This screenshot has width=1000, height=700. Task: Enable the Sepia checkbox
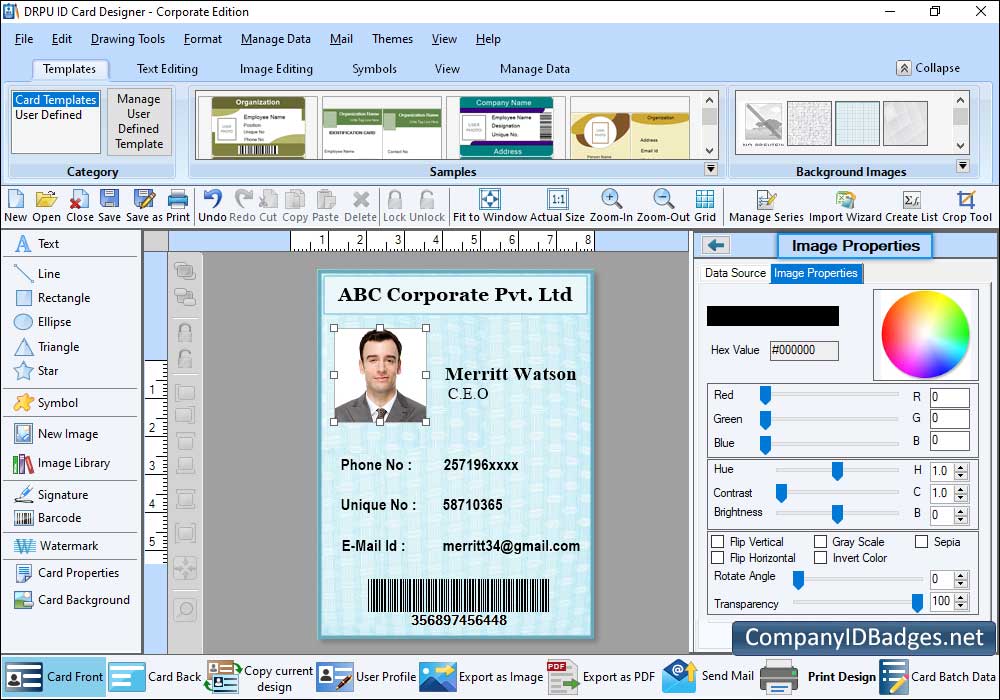tap(922, 541)
